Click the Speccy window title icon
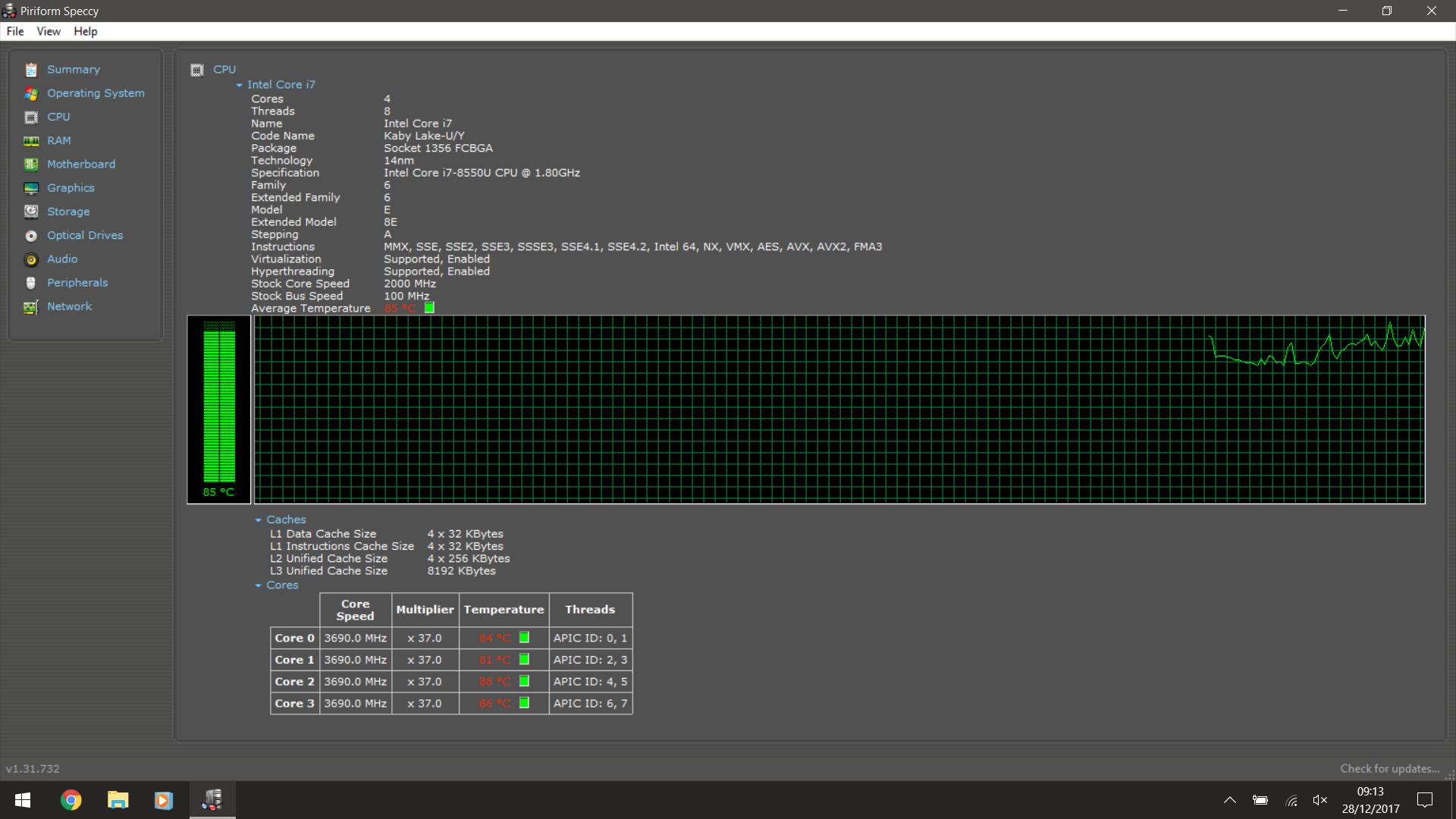The width and height of the screenshot is (1456, 819). point(9,11)
